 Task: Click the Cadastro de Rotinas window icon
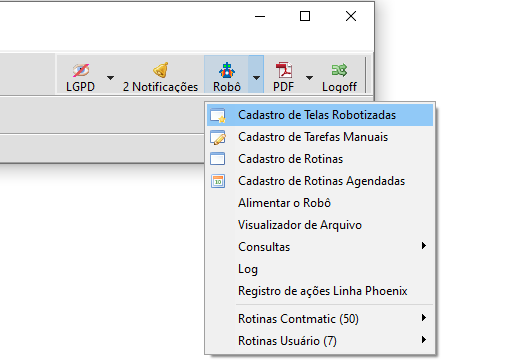click(x=217, y=159)
